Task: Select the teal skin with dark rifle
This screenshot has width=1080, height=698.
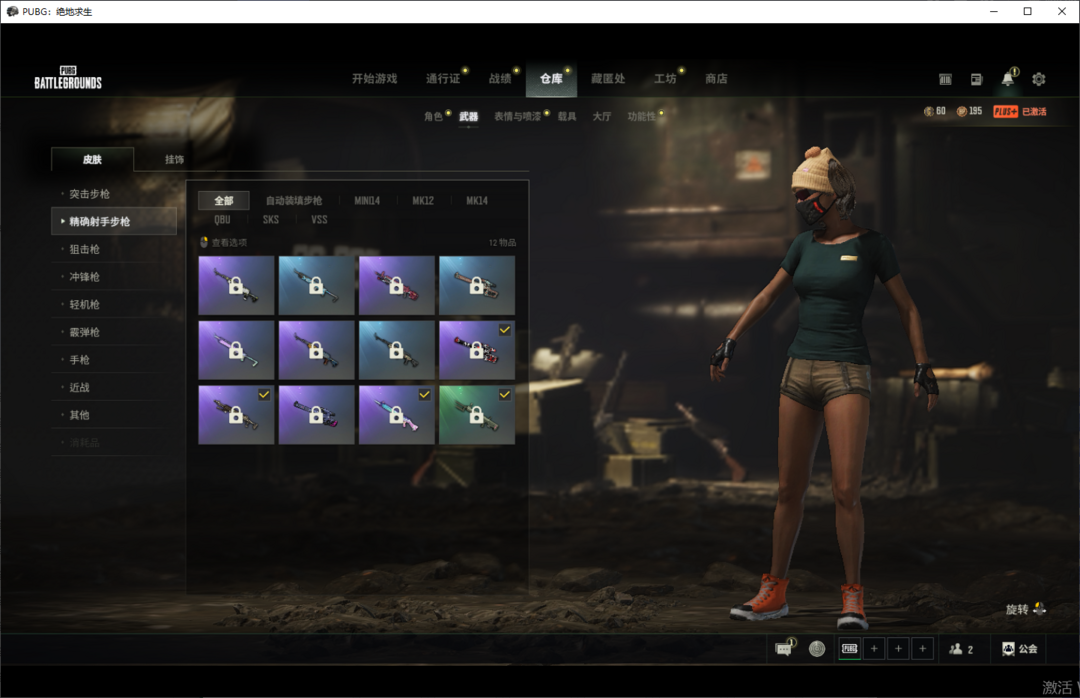Action: (x=396, y=350)
